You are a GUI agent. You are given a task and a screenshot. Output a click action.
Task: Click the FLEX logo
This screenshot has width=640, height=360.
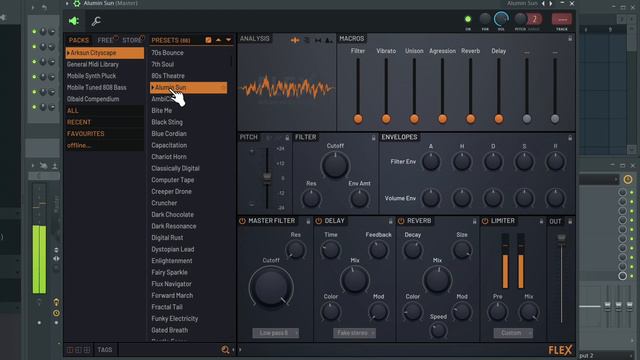pos(560,350)
